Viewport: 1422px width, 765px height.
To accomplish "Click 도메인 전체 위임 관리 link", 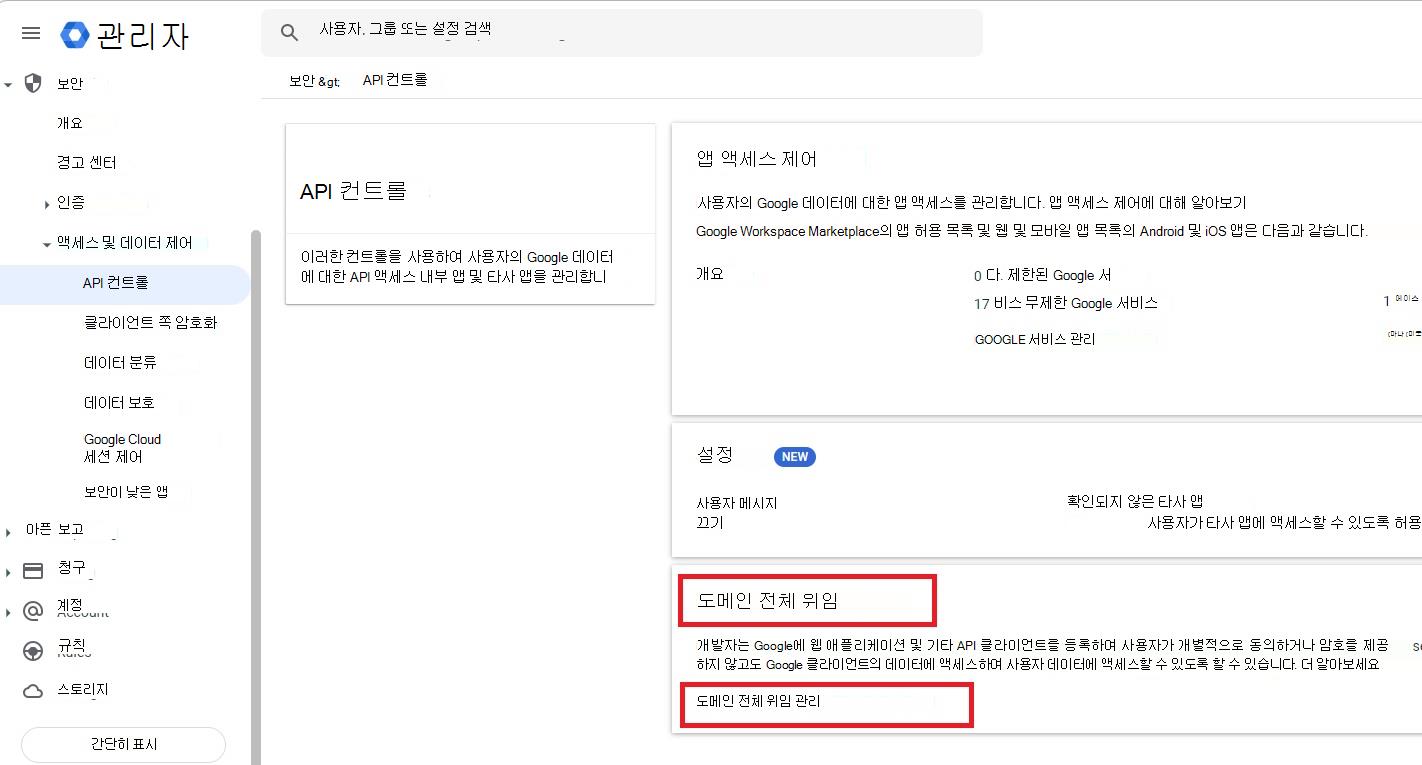I will click(758, 701).
